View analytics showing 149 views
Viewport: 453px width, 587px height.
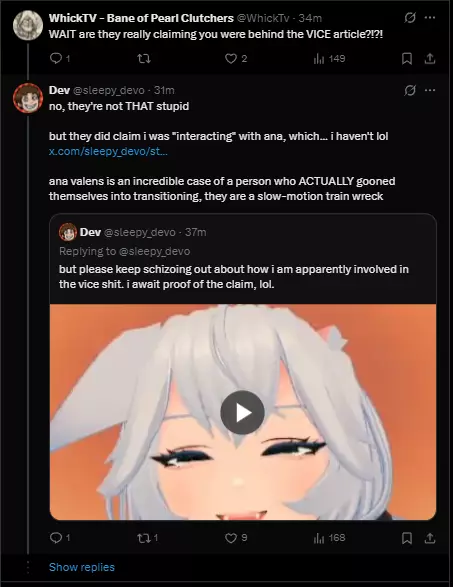[329, 59]
